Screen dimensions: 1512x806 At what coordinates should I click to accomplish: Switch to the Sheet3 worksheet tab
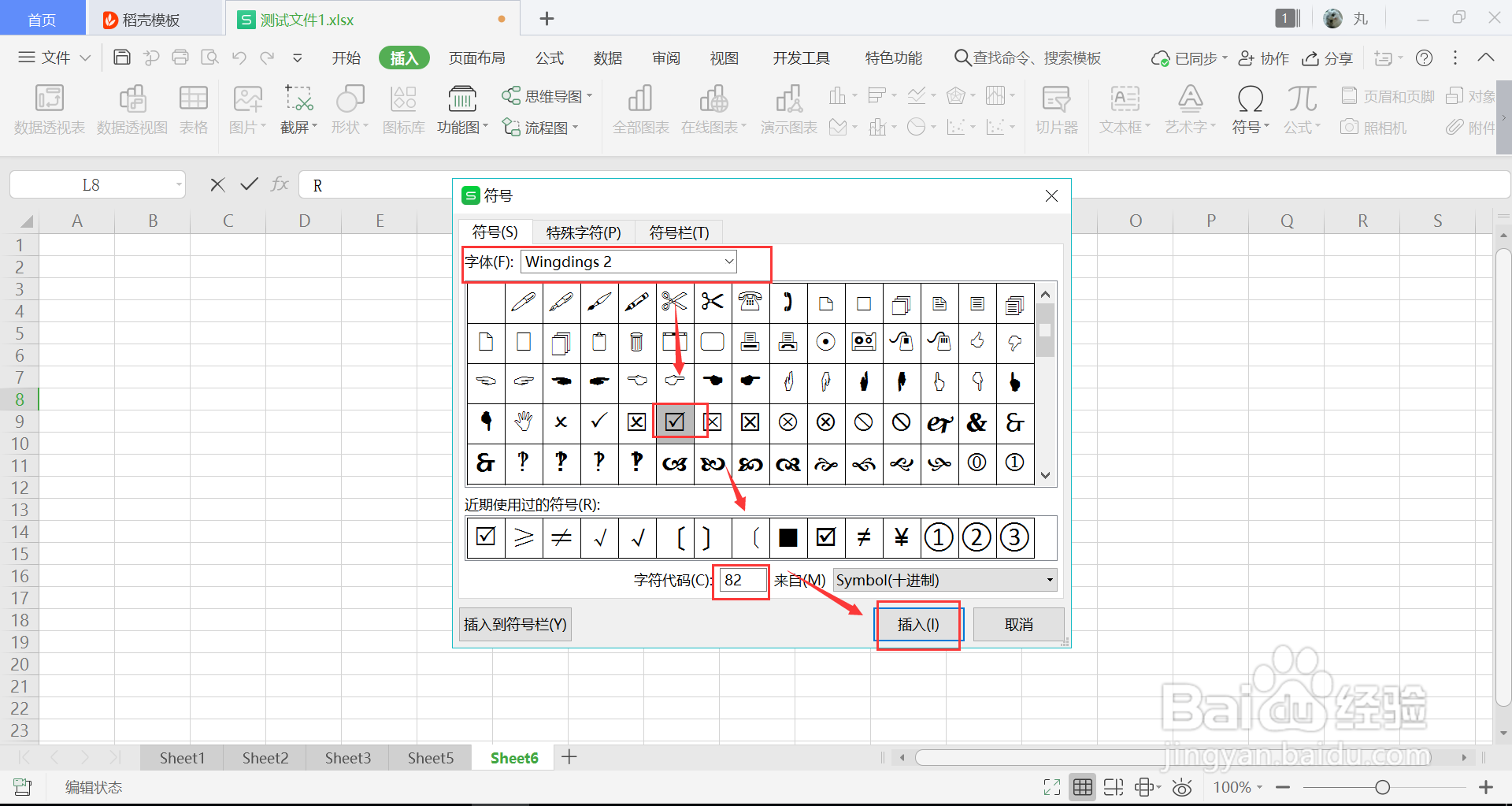(x=347, y=758)
